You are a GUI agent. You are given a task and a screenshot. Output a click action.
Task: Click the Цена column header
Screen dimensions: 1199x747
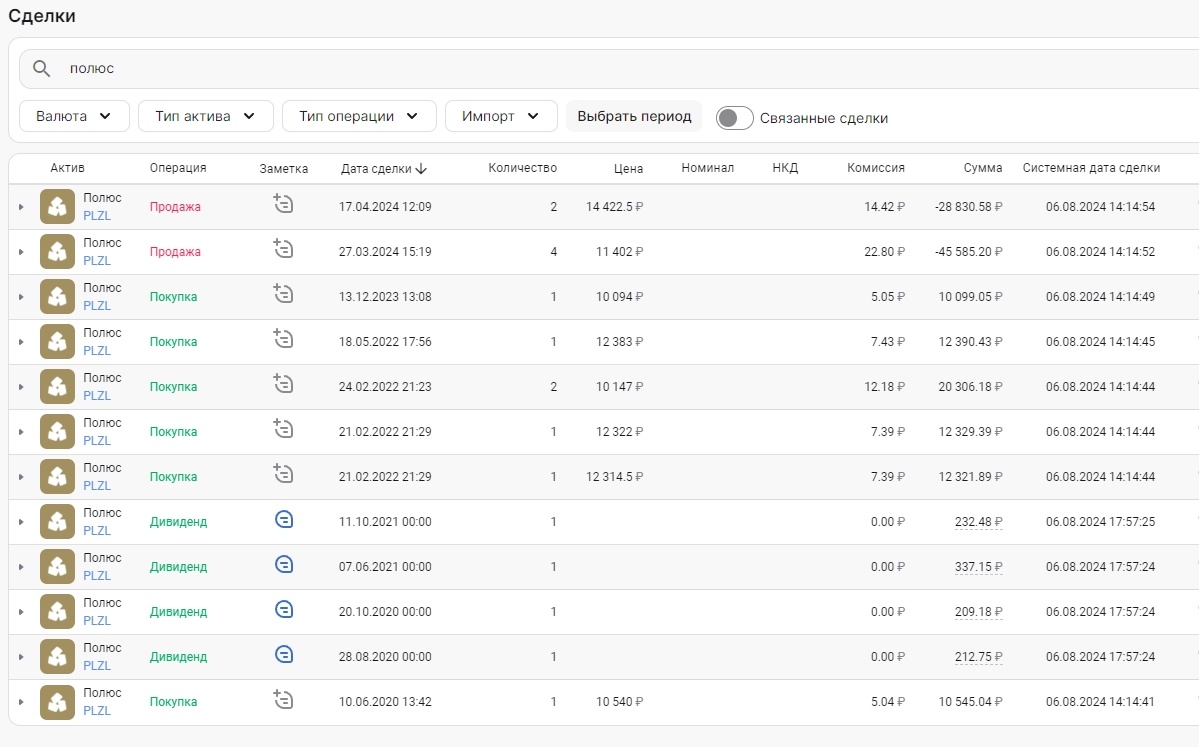coord(629,168)
